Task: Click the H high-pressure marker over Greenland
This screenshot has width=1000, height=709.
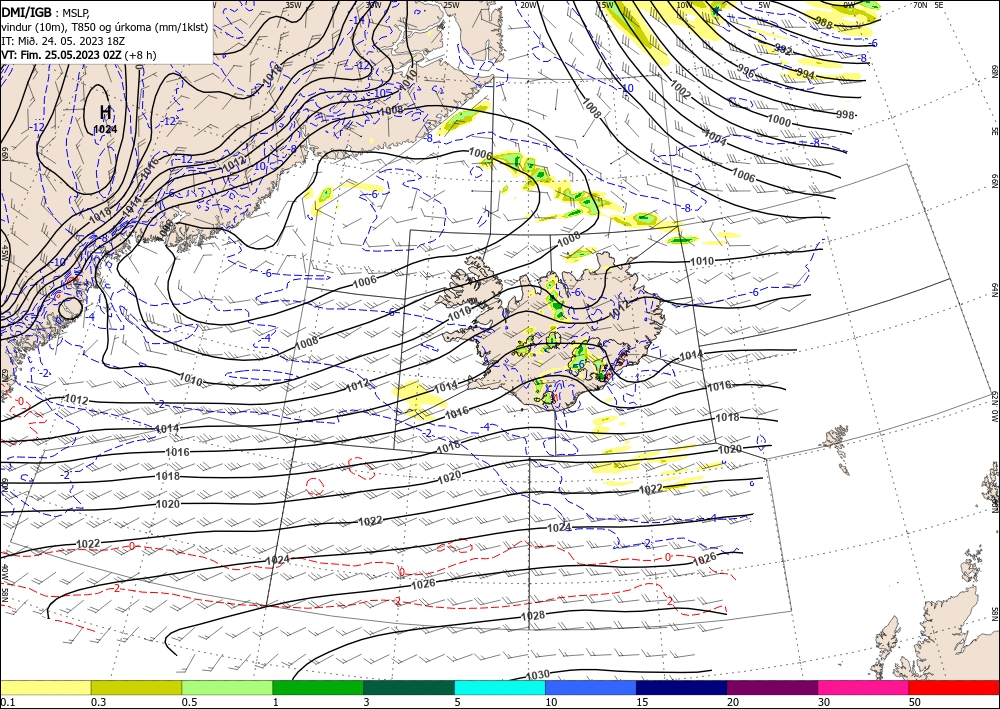Action: [x=105, y=112]
